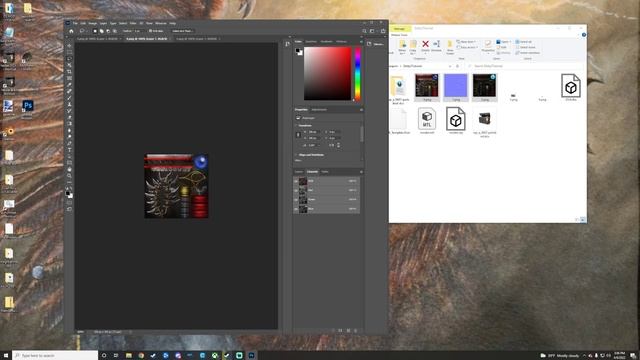This screenshot has width=640, height=360.
Task: Hide the RGB channel eye icon
Action: (x=296, y=181)
